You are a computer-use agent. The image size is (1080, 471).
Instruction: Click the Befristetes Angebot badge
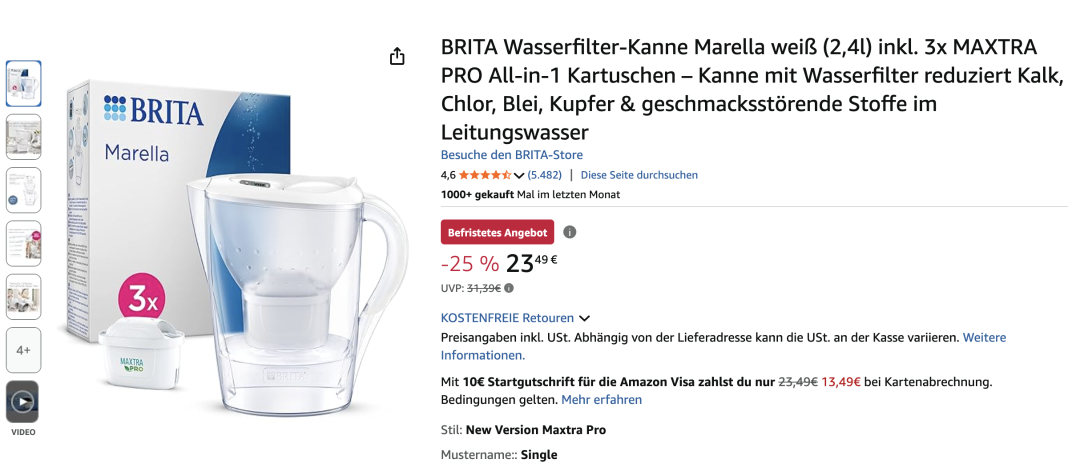(x=497, y=232)
